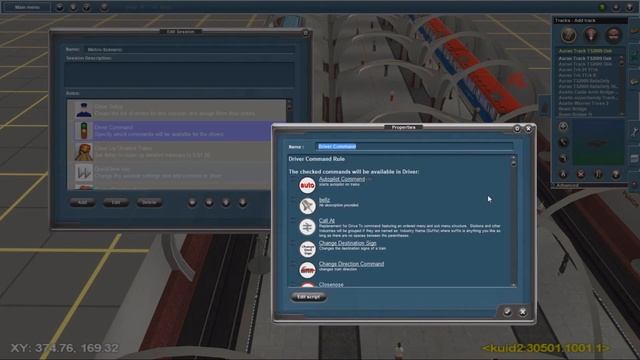640x360 pixels.
Task: Open the Autopilot Command link
Action: [342, 179]
